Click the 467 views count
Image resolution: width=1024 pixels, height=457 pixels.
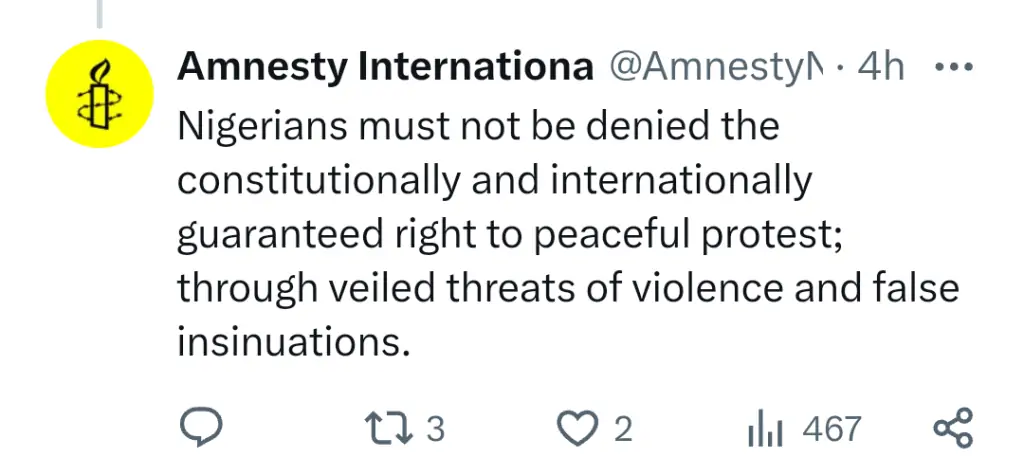coord(831,429)
